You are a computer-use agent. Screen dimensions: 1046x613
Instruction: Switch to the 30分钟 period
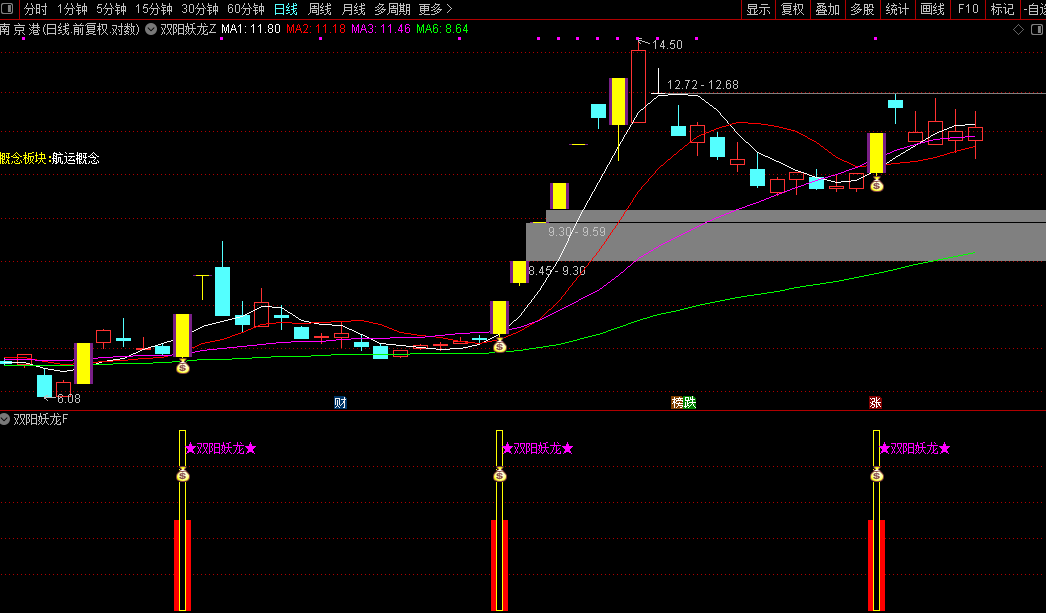pos(199,9)
